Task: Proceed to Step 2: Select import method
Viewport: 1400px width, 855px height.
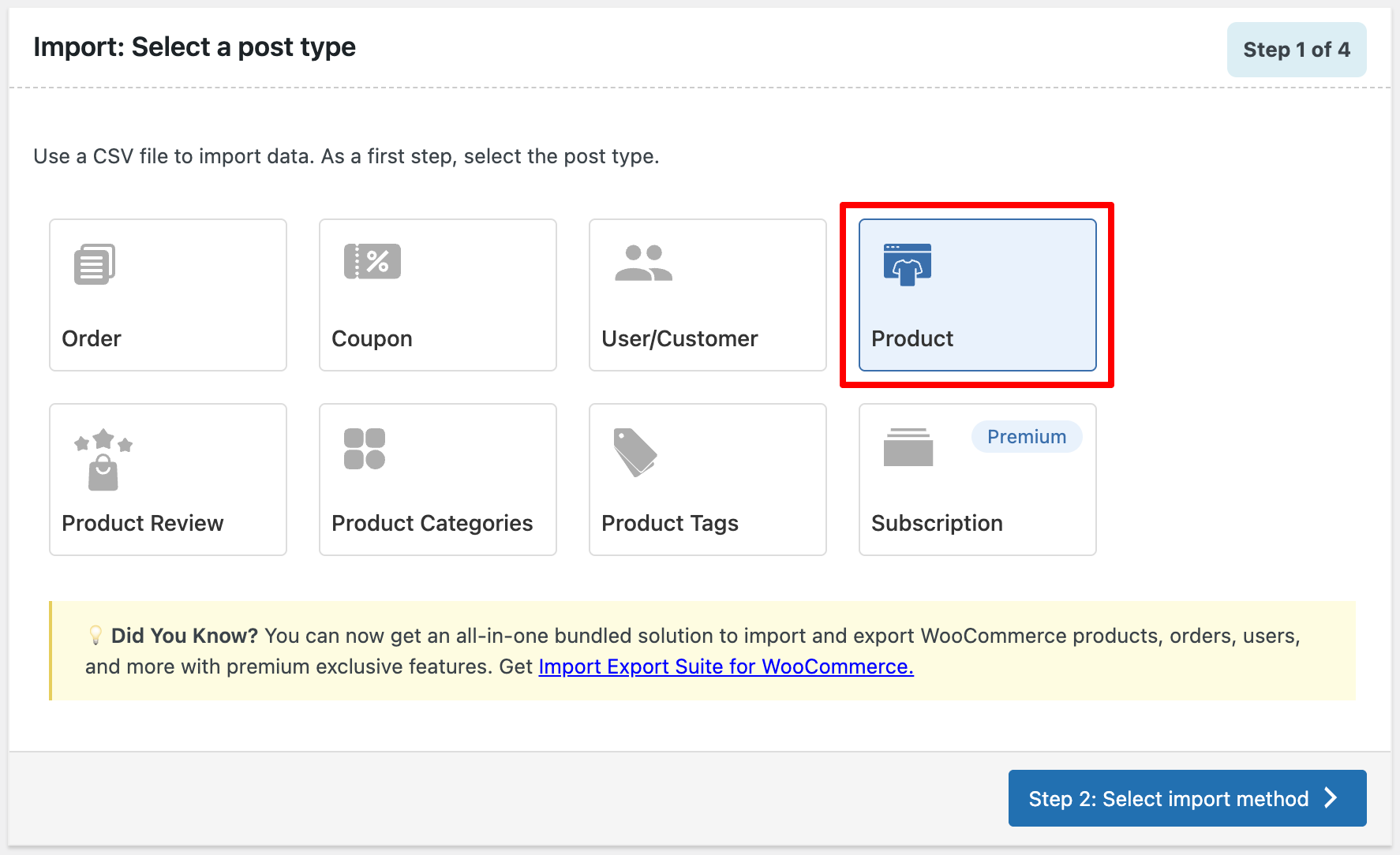Action: point(1186,798)
